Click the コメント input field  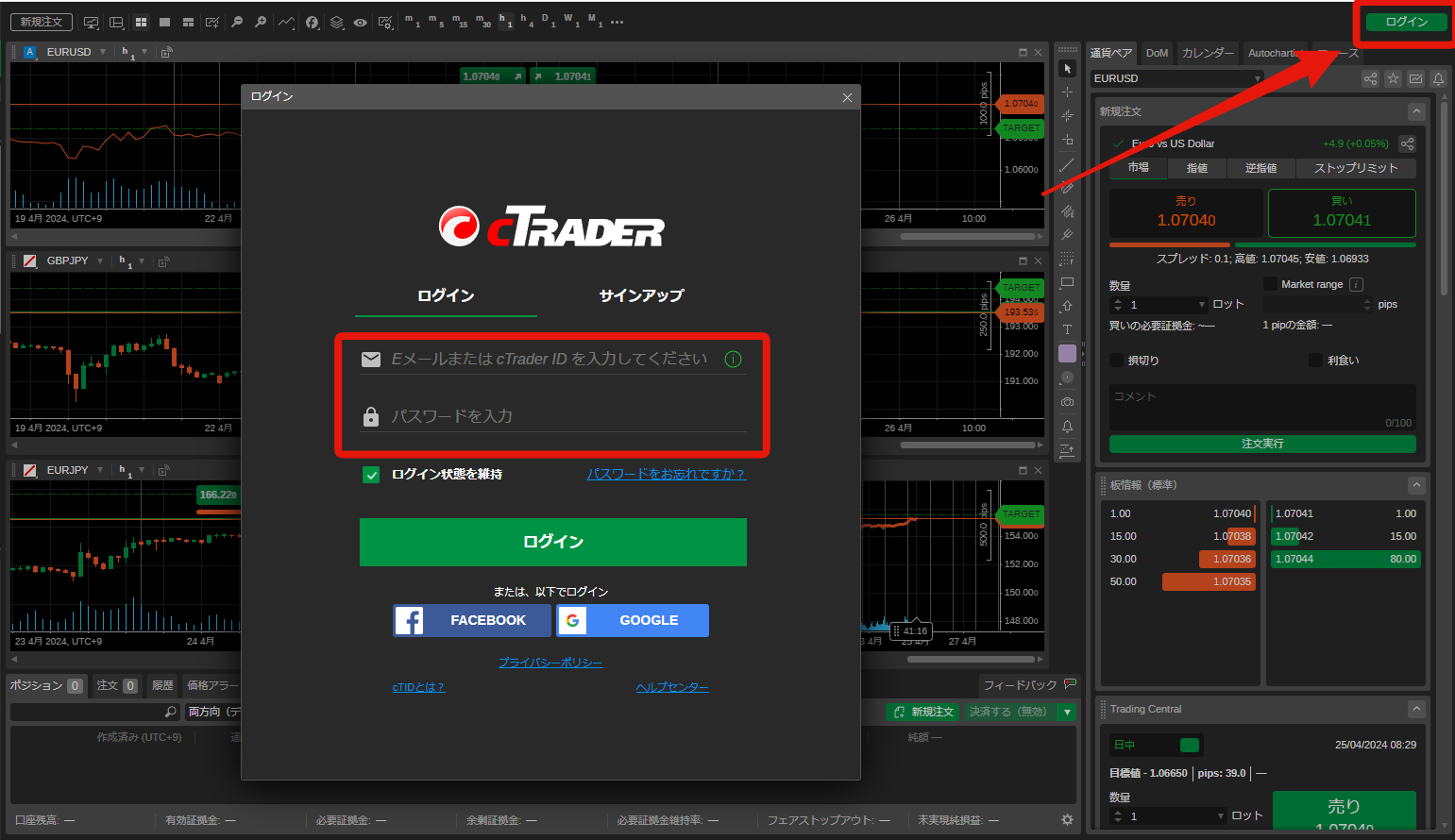1262,408
